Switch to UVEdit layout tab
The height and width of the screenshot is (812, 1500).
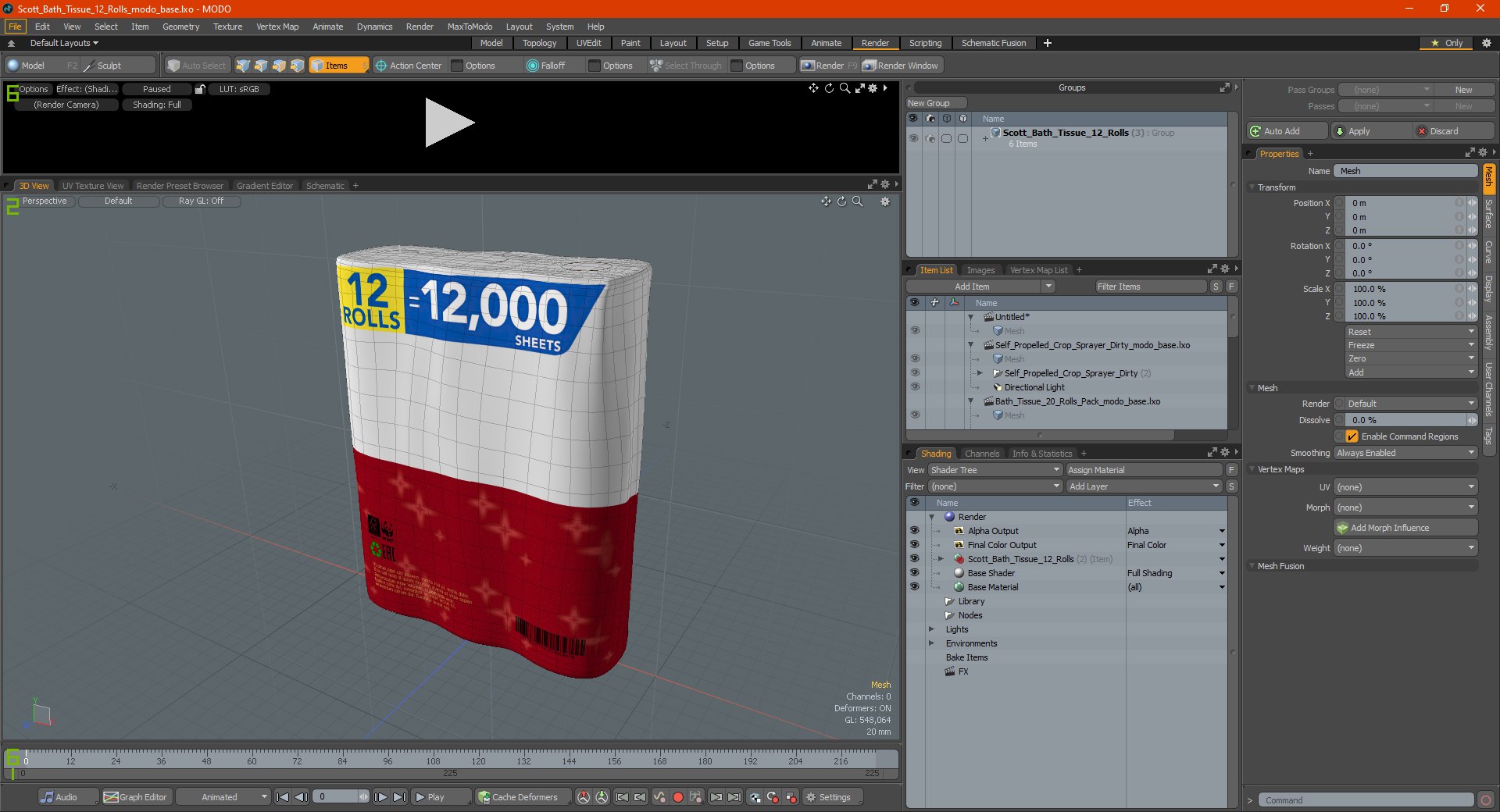588,43
